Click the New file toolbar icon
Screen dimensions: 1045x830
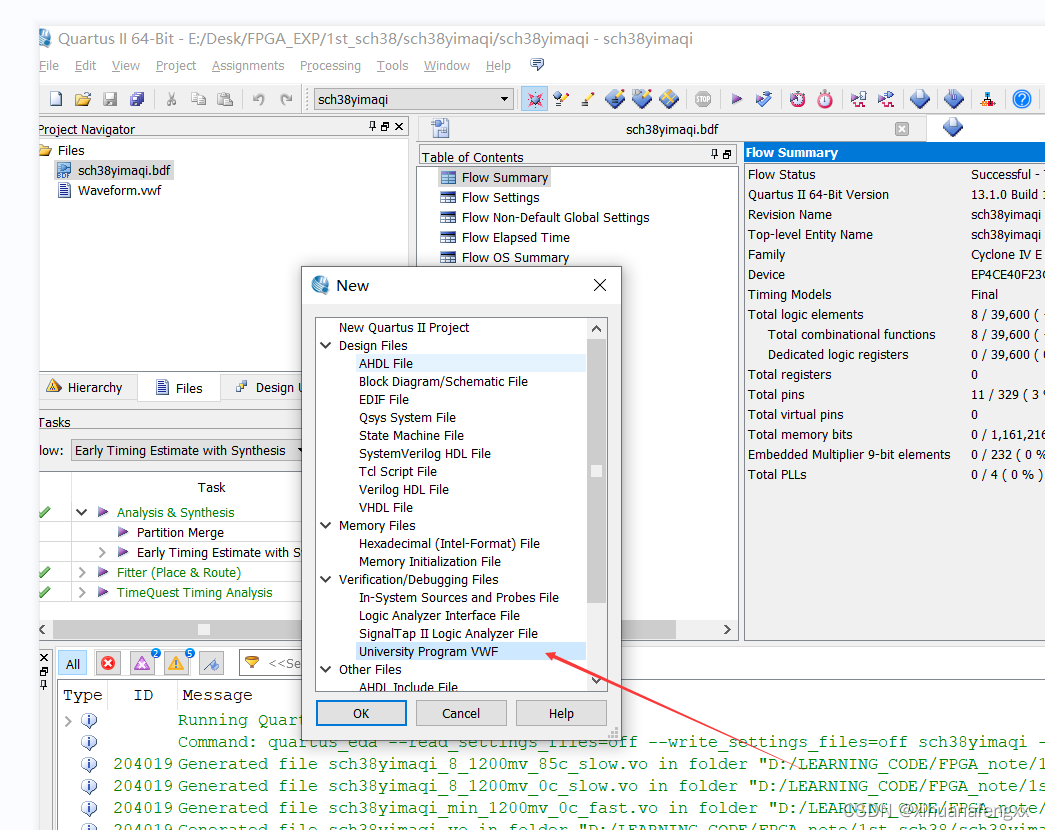[56, 99]
